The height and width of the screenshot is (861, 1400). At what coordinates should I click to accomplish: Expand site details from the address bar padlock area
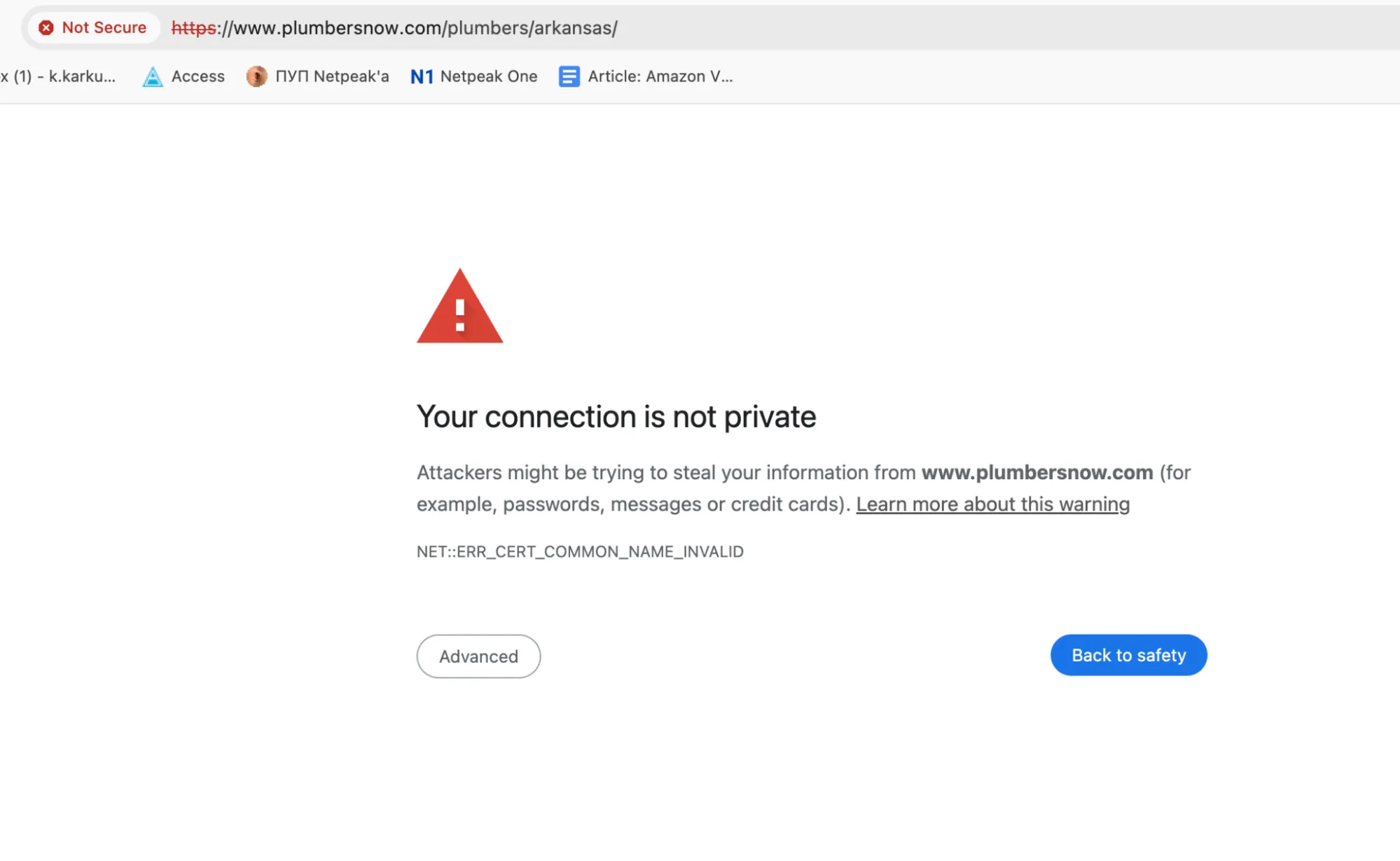tap(93, 27)
